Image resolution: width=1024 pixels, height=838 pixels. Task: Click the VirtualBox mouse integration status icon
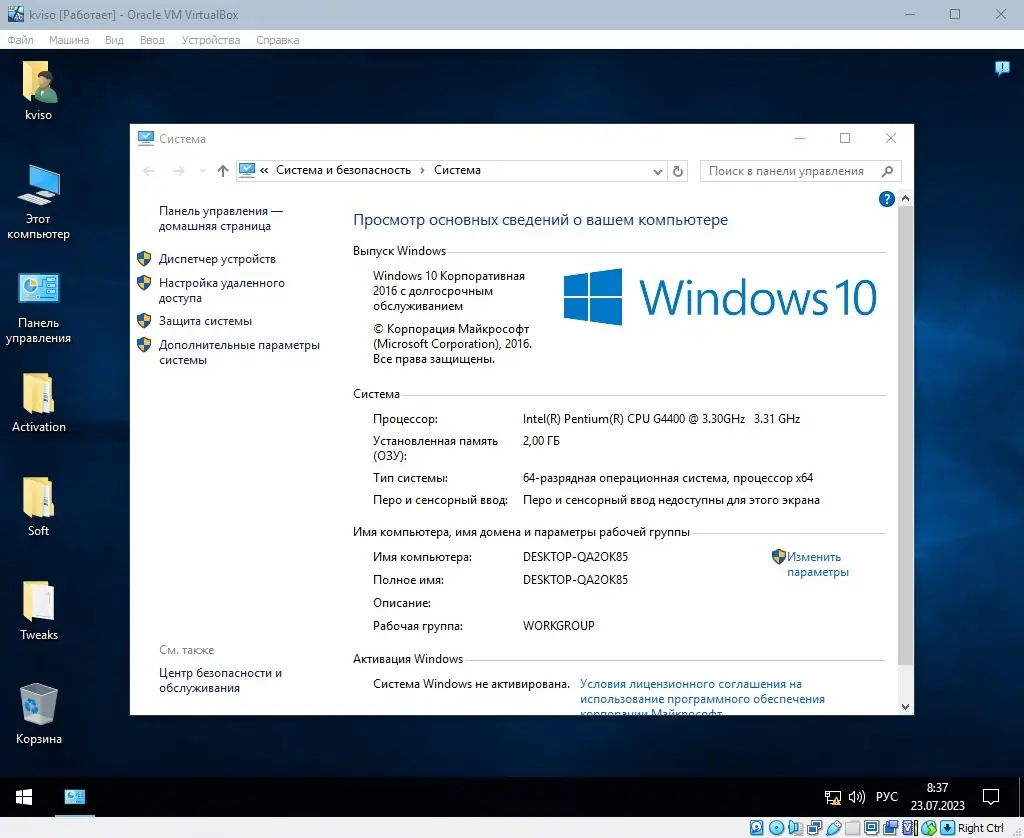pos(928,828)
